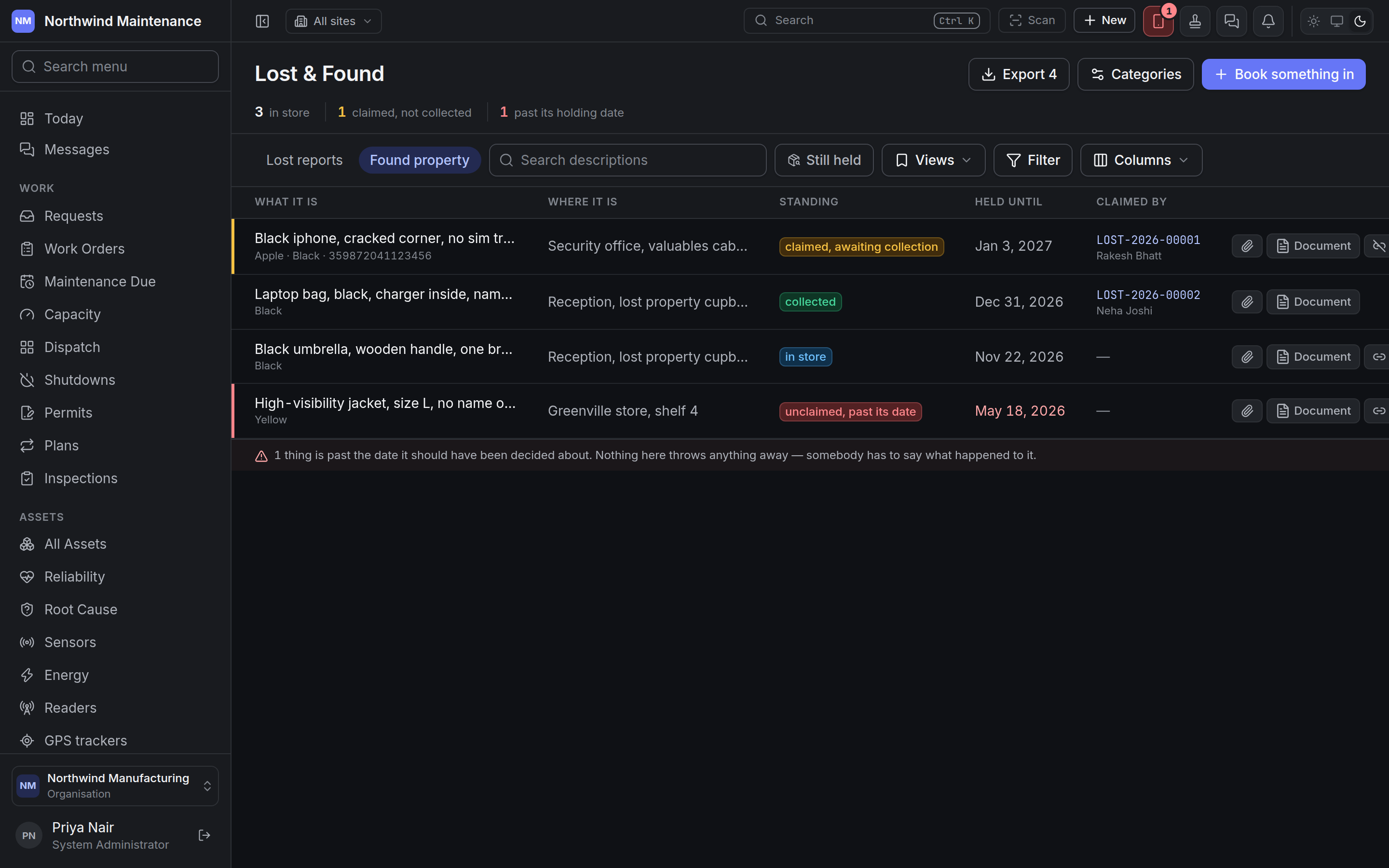The image size is (1389, 868).
Task: Open GPS trackers in the sidebar
Action: point(115,741)
